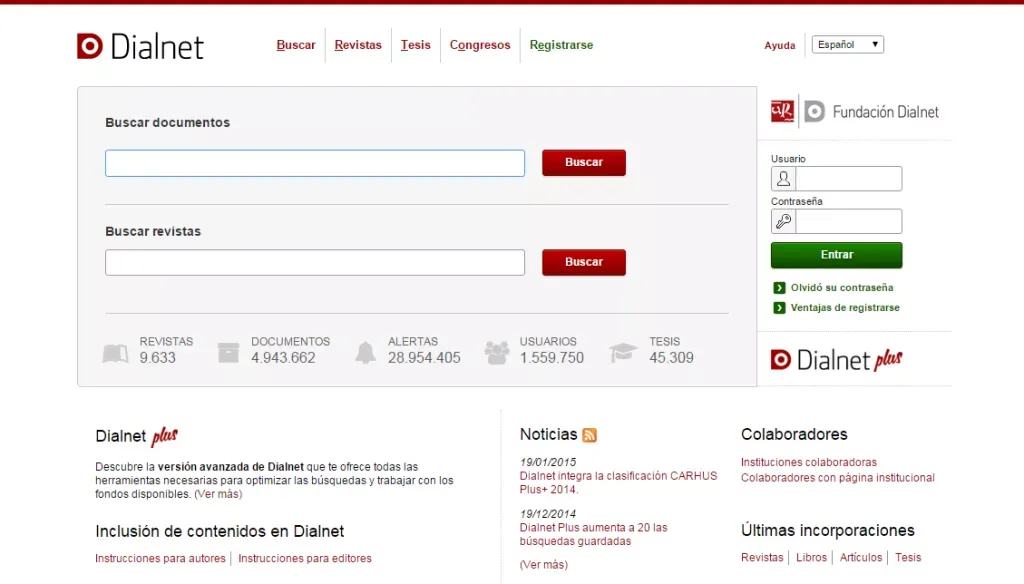Focus the Buscar documentos search field
1024x584 pixels.
315,163
